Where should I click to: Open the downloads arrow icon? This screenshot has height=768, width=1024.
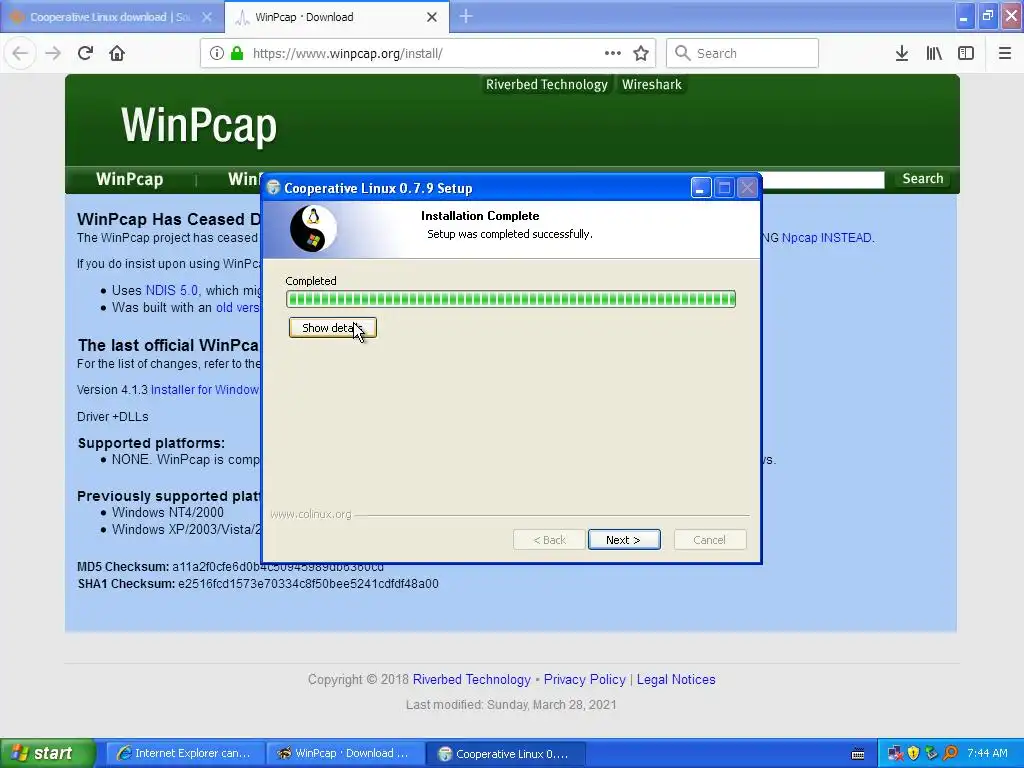coord(902,53)
